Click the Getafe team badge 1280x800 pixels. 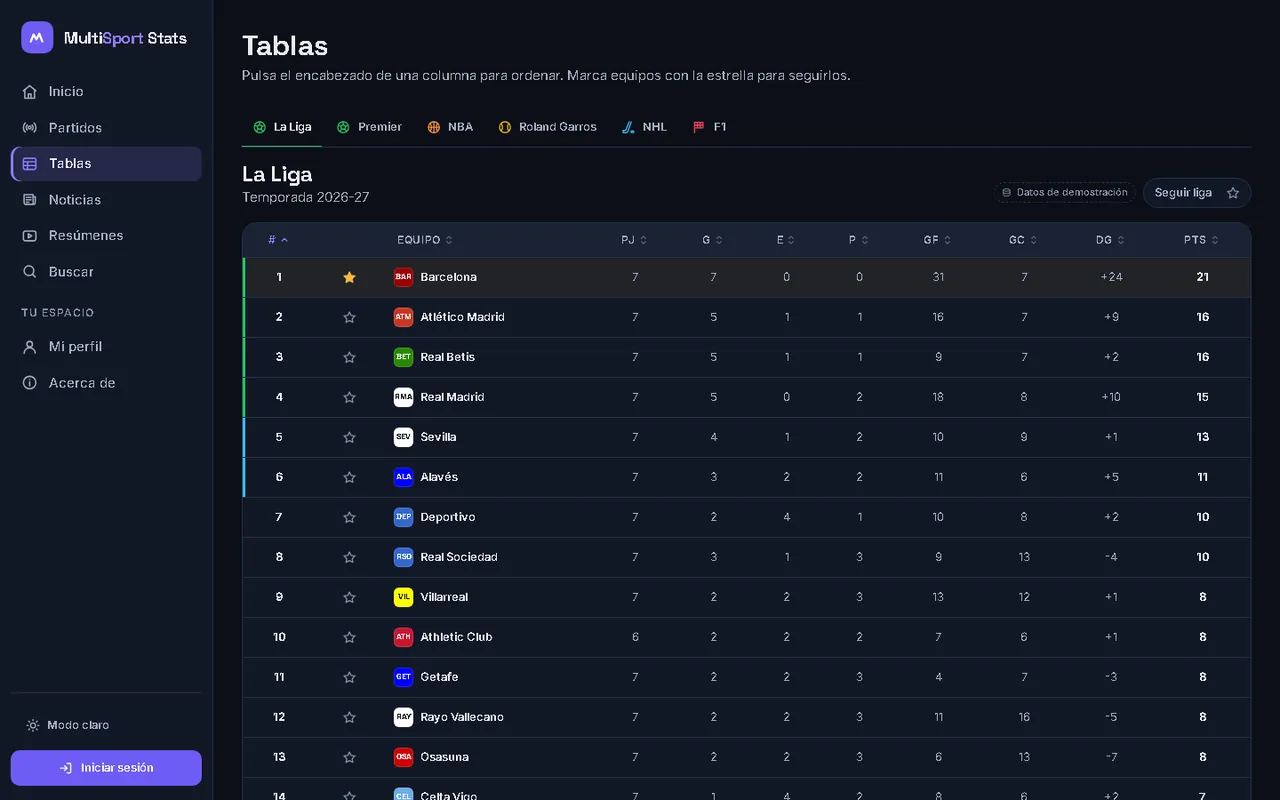403,677
